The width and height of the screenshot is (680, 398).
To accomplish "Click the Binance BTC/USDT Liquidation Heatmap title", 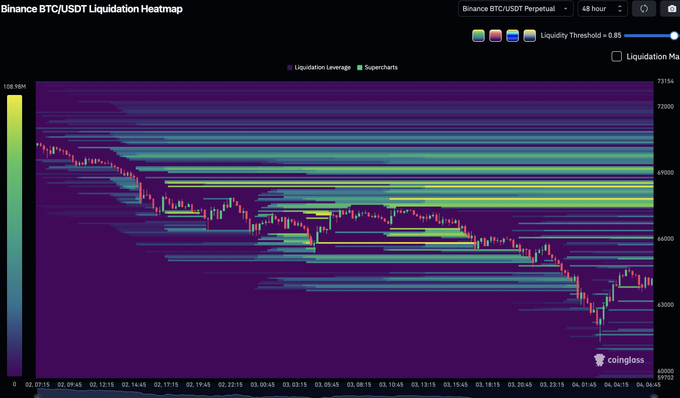I will (92, 9).
